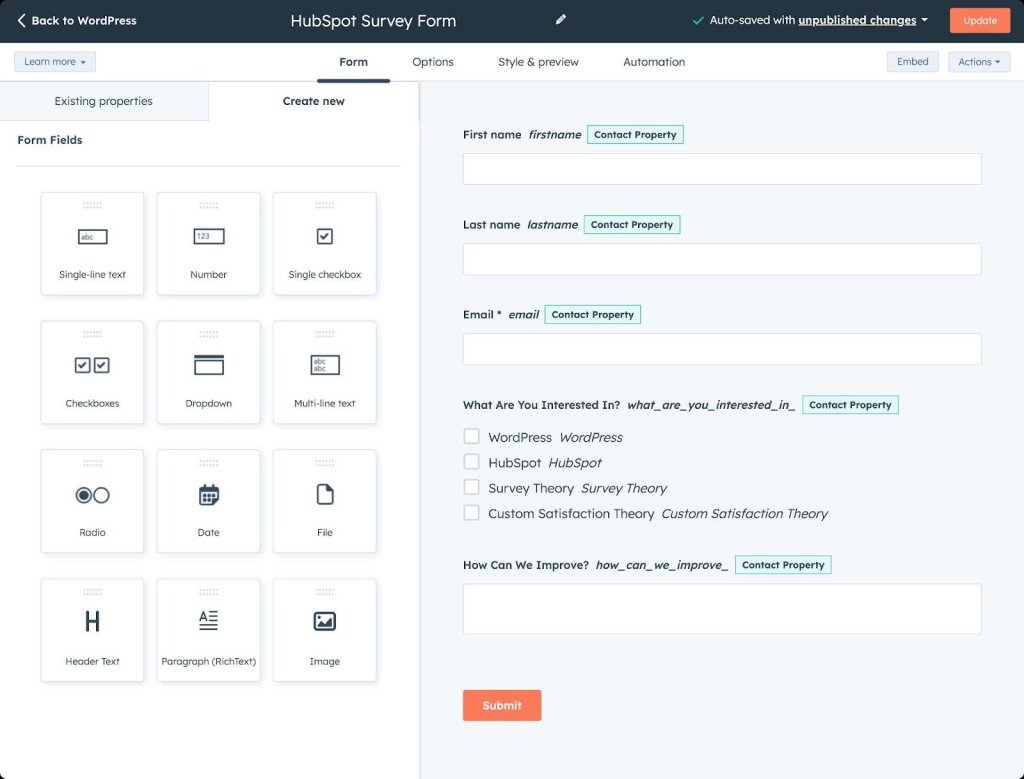Select the Single-line text field type
The image size is (1024, 779).
click(92, 243)
